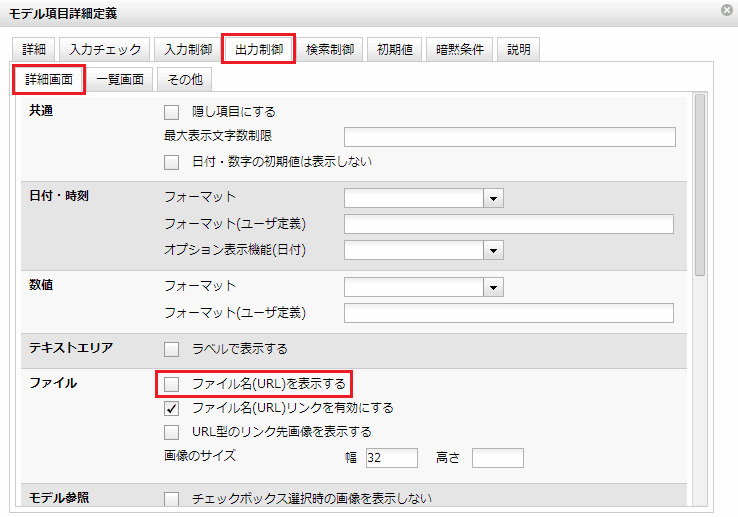The image size is (738, 517).
Task: Click 数値 フォーマット(ユーザ定義) text field
Action: 509,313
